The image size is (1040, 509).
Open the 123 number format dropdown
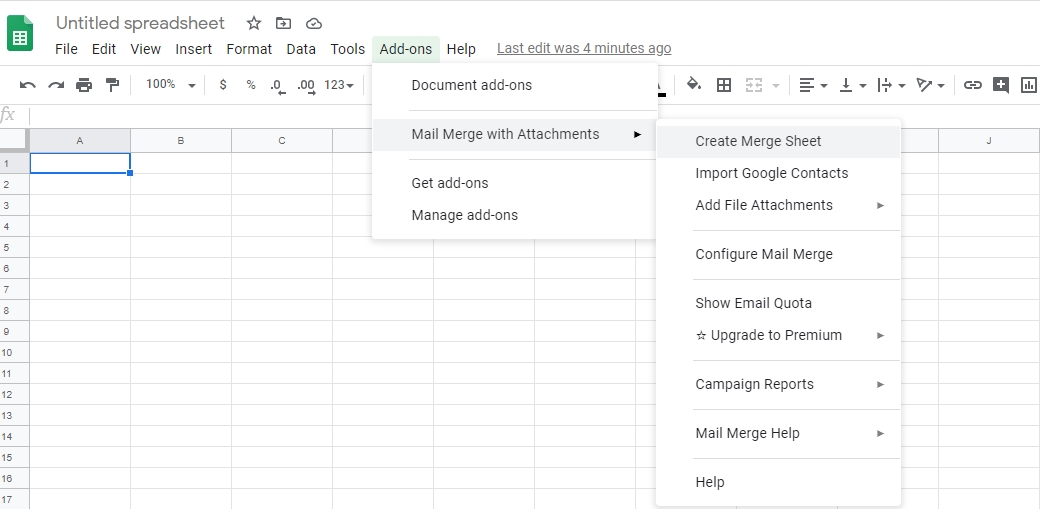point(339,85)
